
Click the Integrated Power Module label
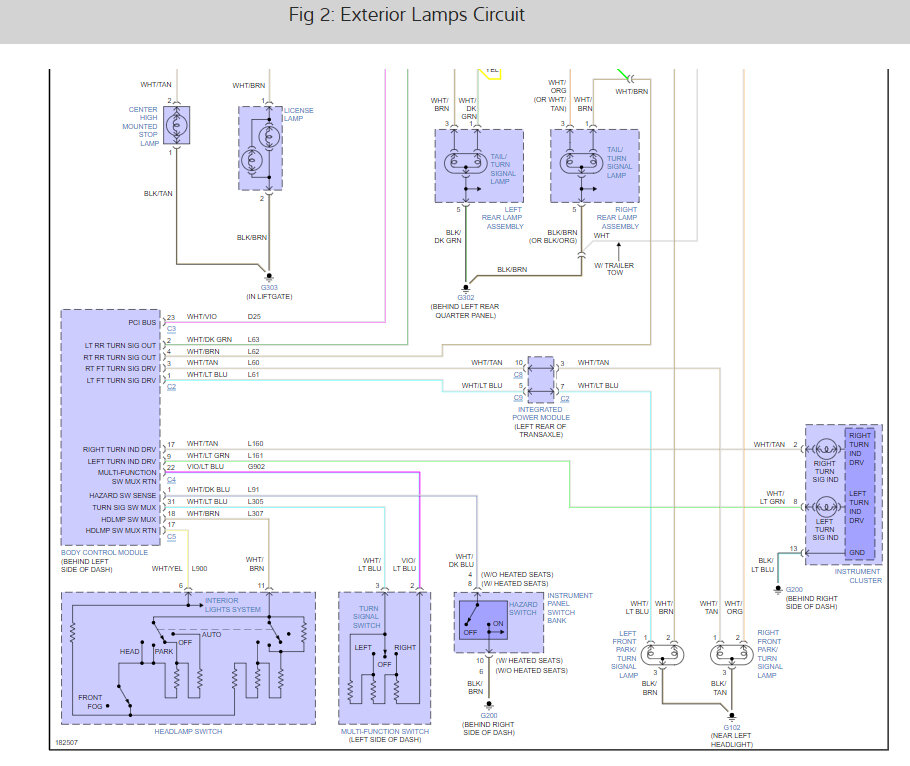541,413
